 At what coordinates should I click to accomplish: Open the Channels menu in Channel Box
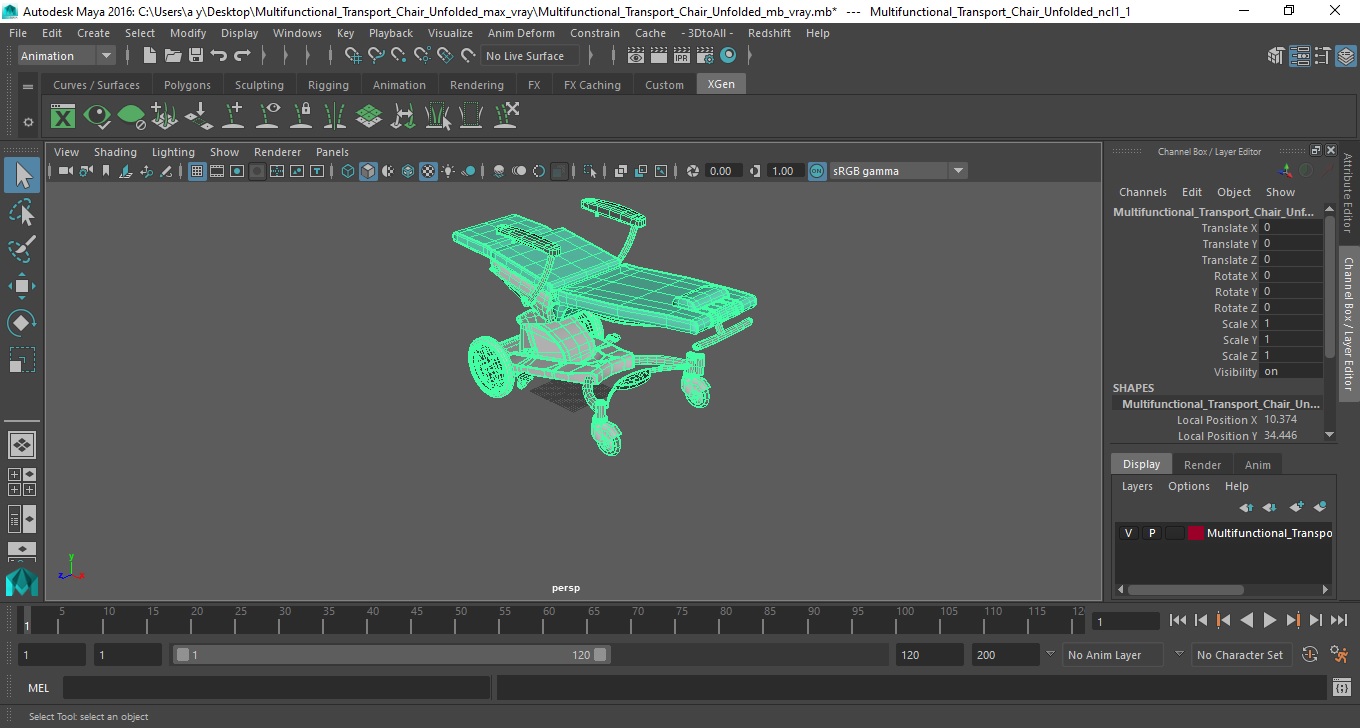pyautogui.click(x=1142, y=192)
